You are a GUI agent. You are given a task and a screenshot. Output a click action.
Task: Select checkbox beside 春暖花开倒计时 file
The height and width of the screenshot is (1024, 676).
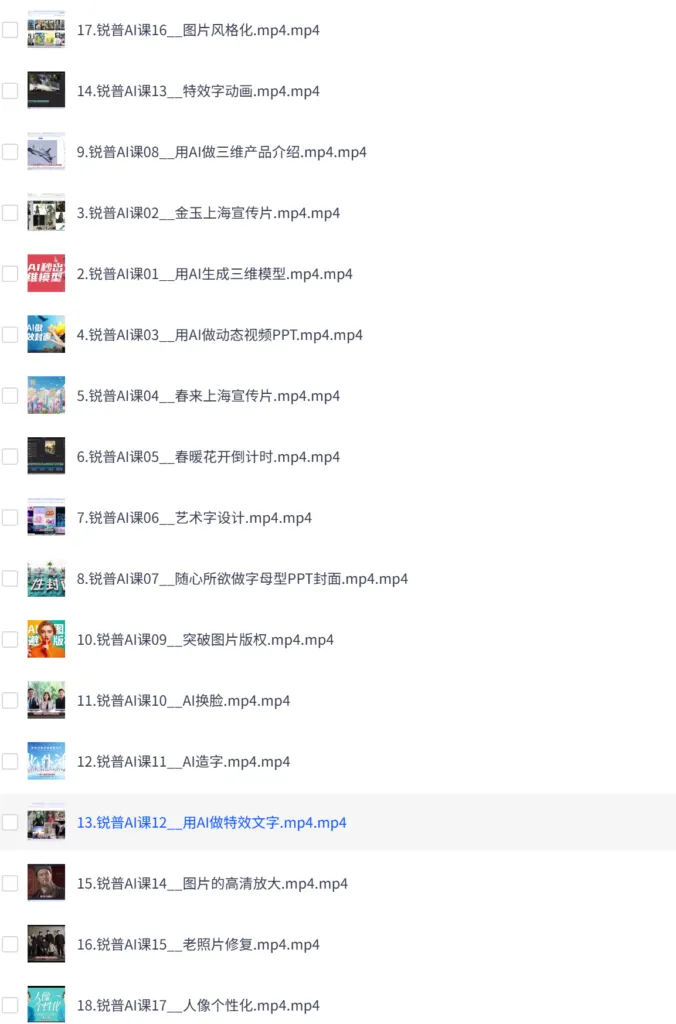[x=10, y=456]
